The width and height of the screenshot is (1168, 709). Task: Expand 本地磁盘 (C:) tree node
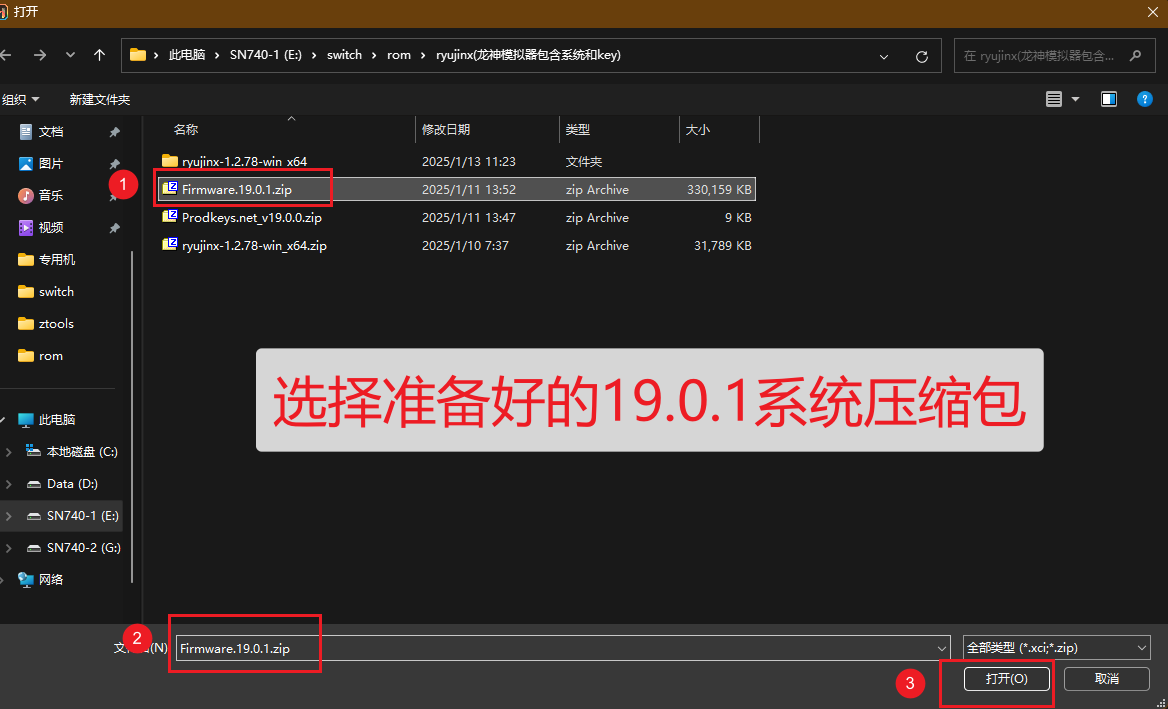[8, 452]
